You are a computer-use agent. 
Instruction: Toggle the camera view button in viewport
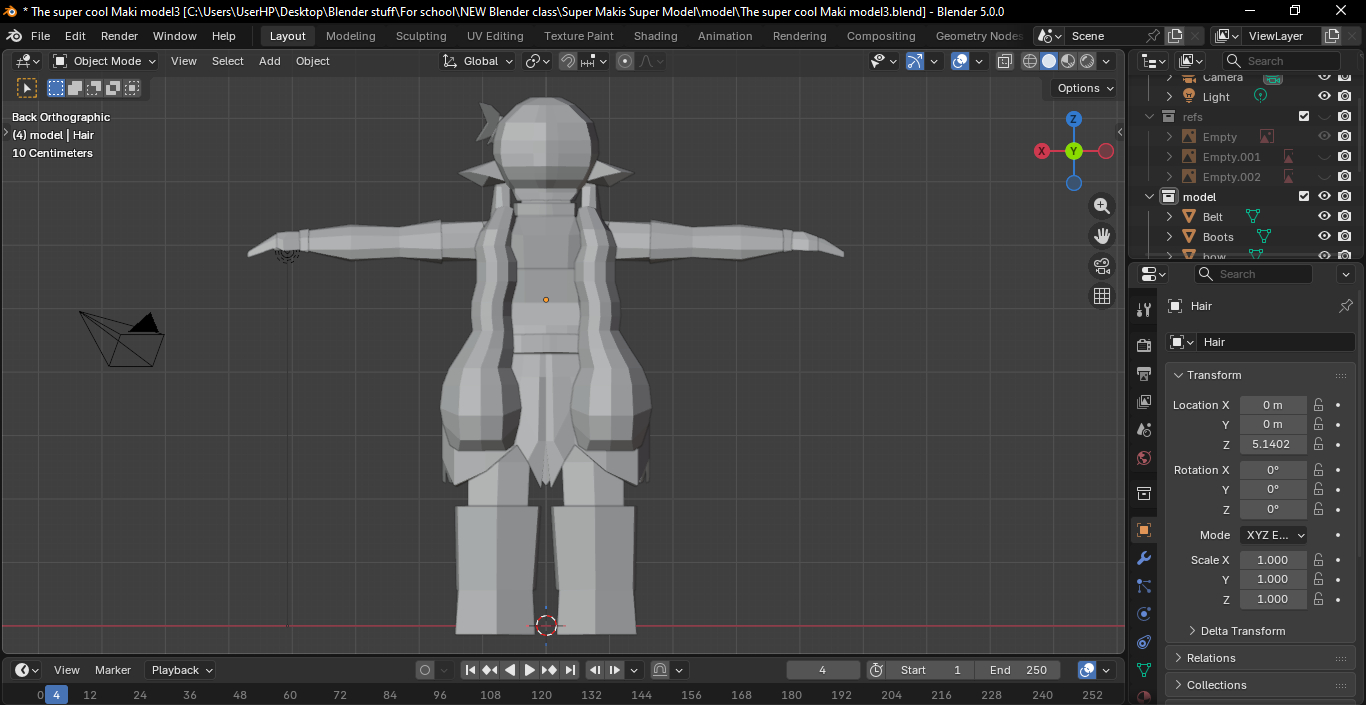(x=1102, y=266)
